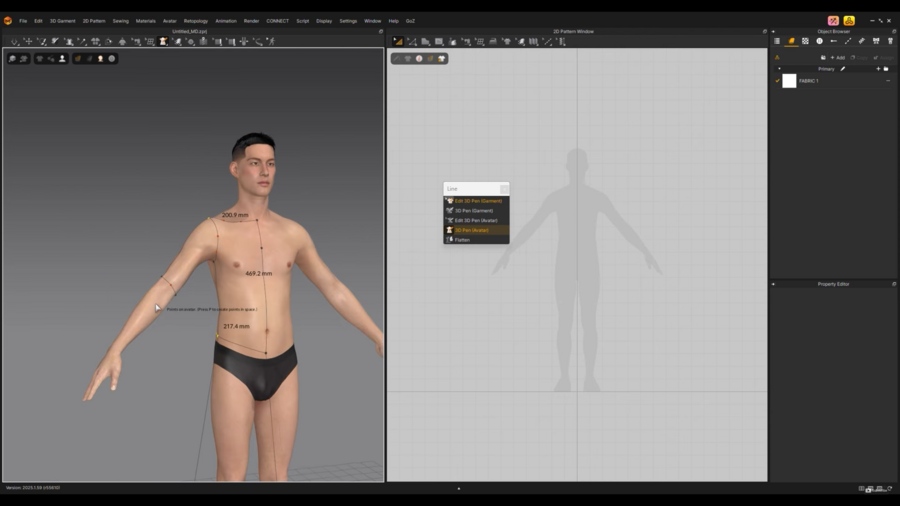Select the highlighted 3D Pen (Avatar) toolbar icon

[163, 41]
